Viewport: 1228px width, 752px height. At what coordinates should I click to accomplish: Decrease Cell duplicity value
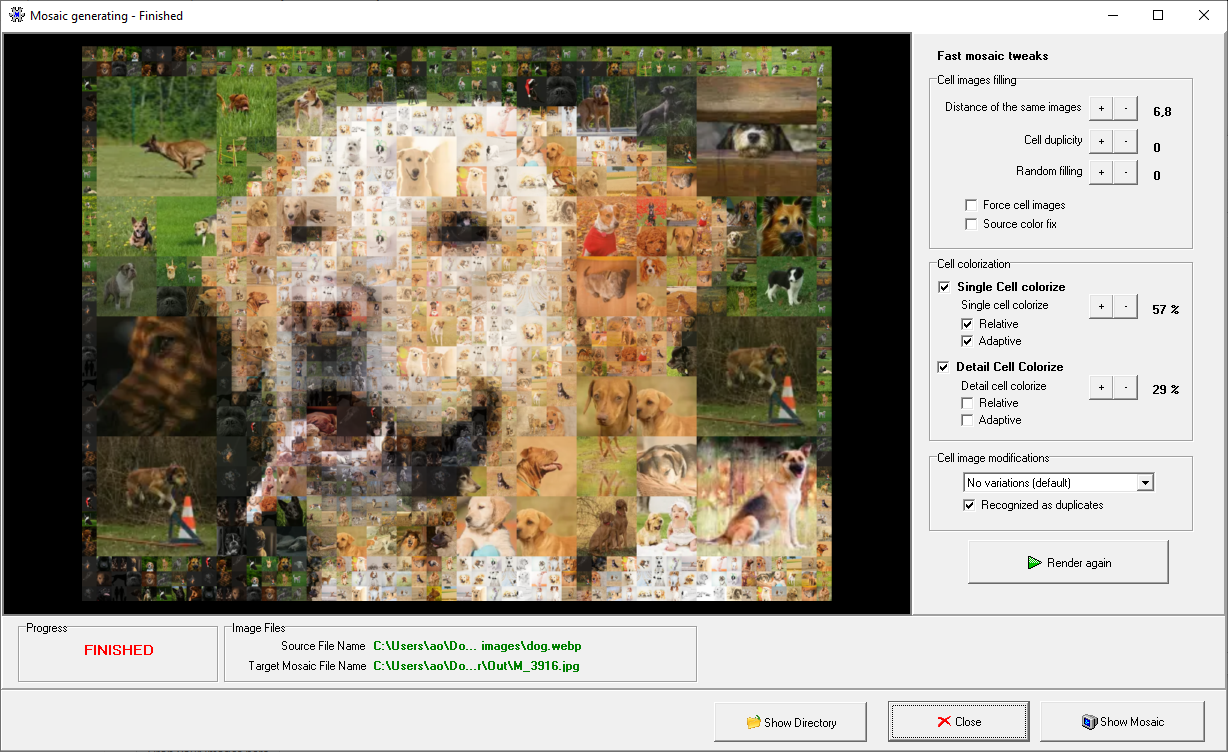(1127, 141)
